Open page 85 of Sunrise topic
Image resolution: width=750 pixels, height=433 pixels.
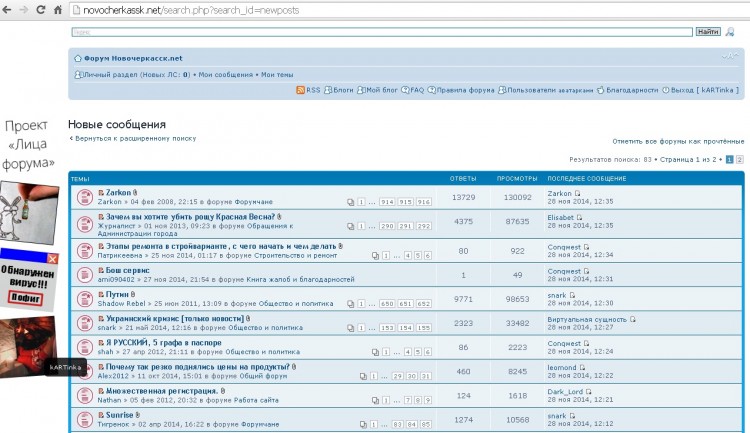pyautogui.click(x=426, y=424)
